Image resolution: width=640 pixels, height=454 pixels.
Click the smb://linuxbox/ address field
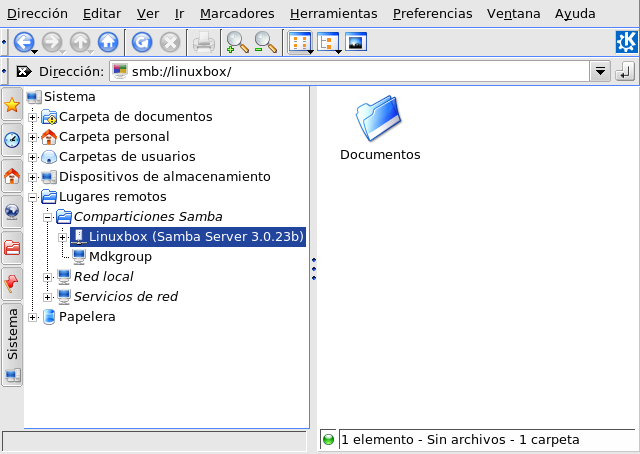(x=350, y=72)
